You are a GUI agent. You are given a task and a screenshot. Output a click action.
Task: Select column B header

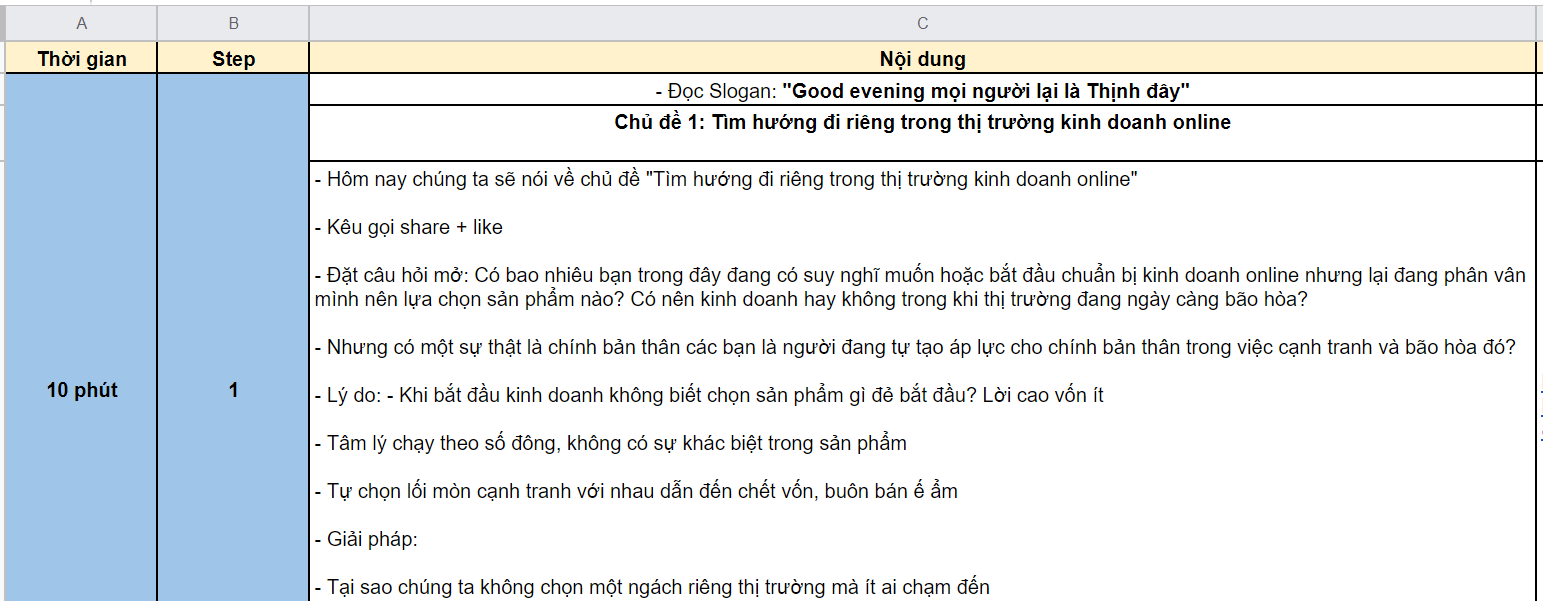click(233, 23)
